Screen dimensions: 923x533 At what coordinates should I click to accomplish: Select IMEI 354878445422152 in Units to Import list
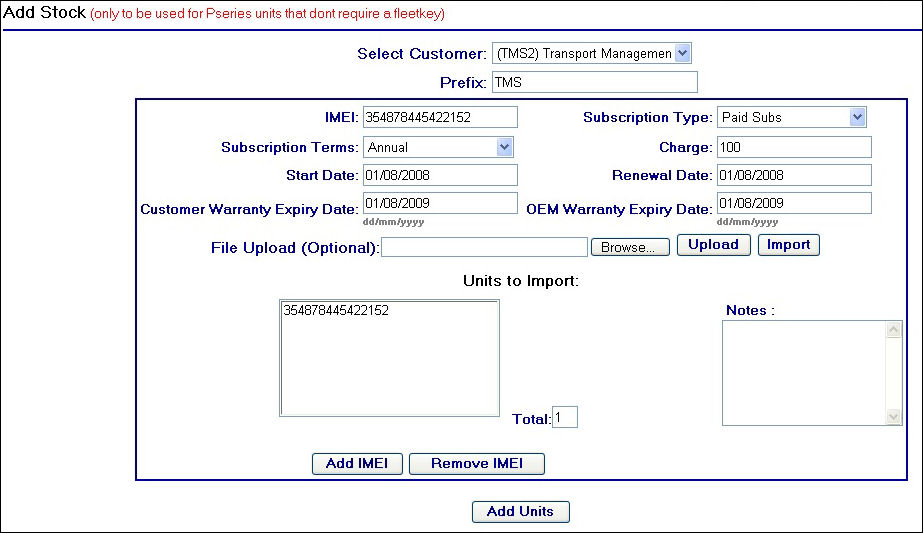point(336,311)
